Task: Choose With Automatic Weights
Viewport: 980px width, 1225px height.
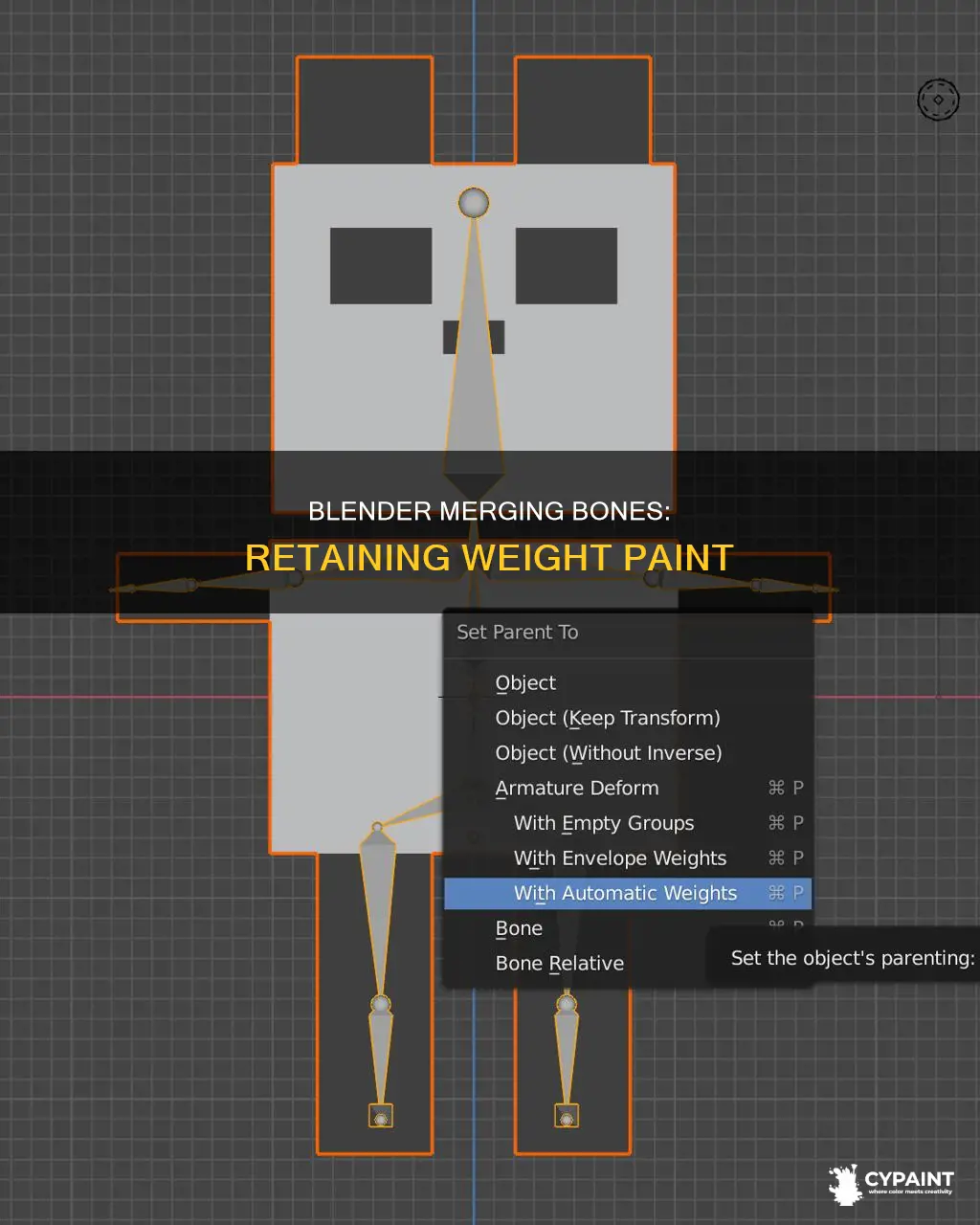Action: coord(628,893)
